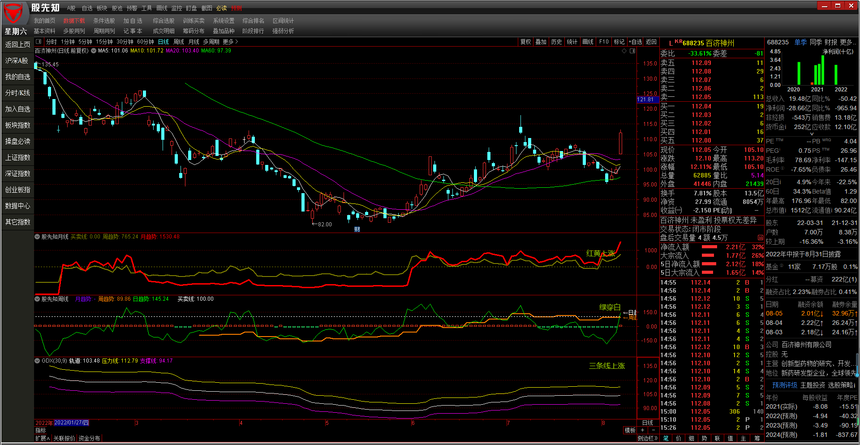Click the L marker before stock code 688235
Viewport: 860px width, 445px height.
point(672,42)
